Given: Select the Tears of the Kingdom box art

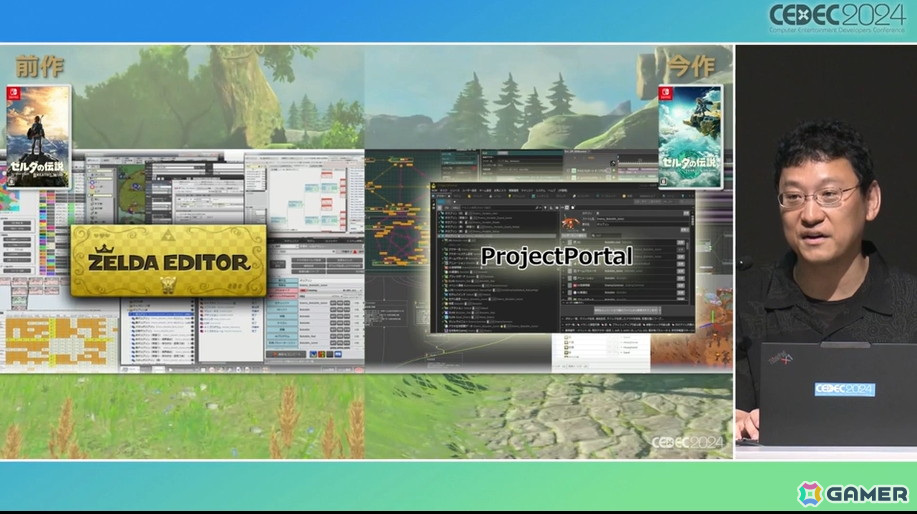Looking at the screenshot, I should click(x=690, y=137).
